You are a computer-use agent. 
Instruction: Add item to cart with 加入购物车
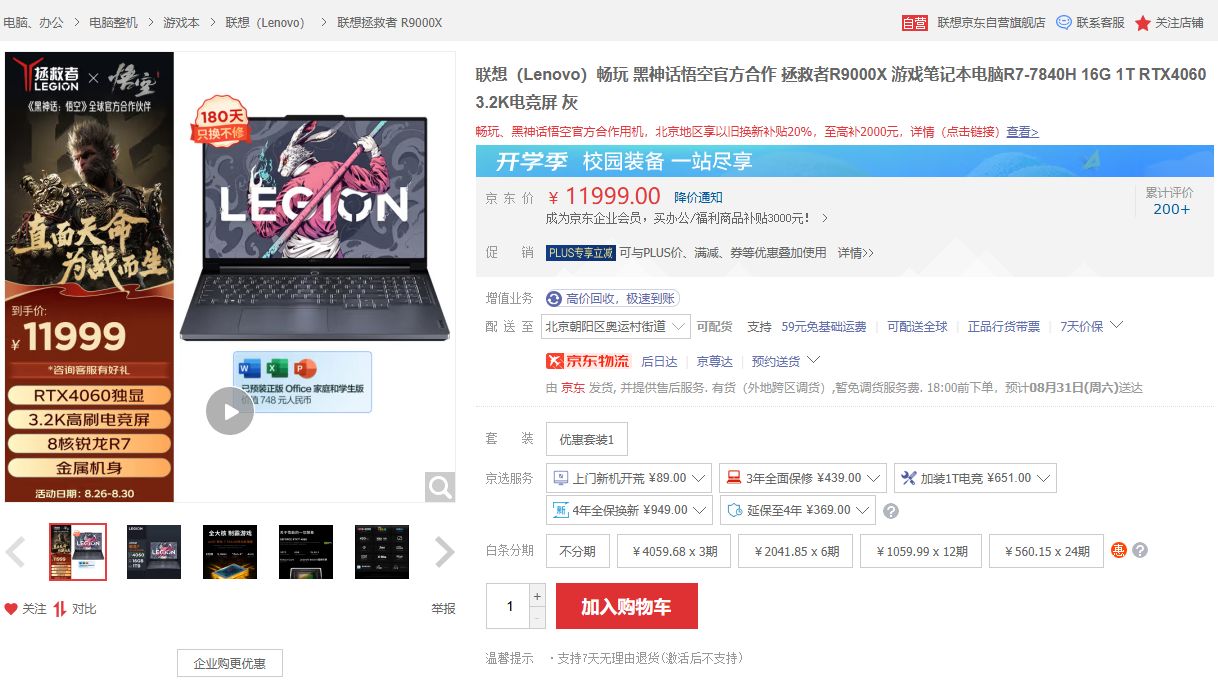pyautogui.click(x=627, y=606)
